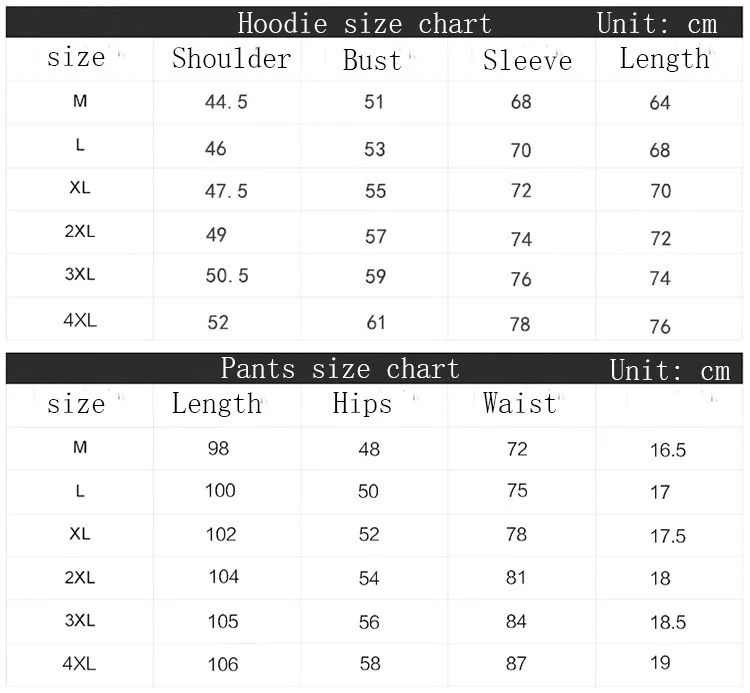Select the Hips column header
The width and height of the screenshot is (750, 693).
coord(362,403)
